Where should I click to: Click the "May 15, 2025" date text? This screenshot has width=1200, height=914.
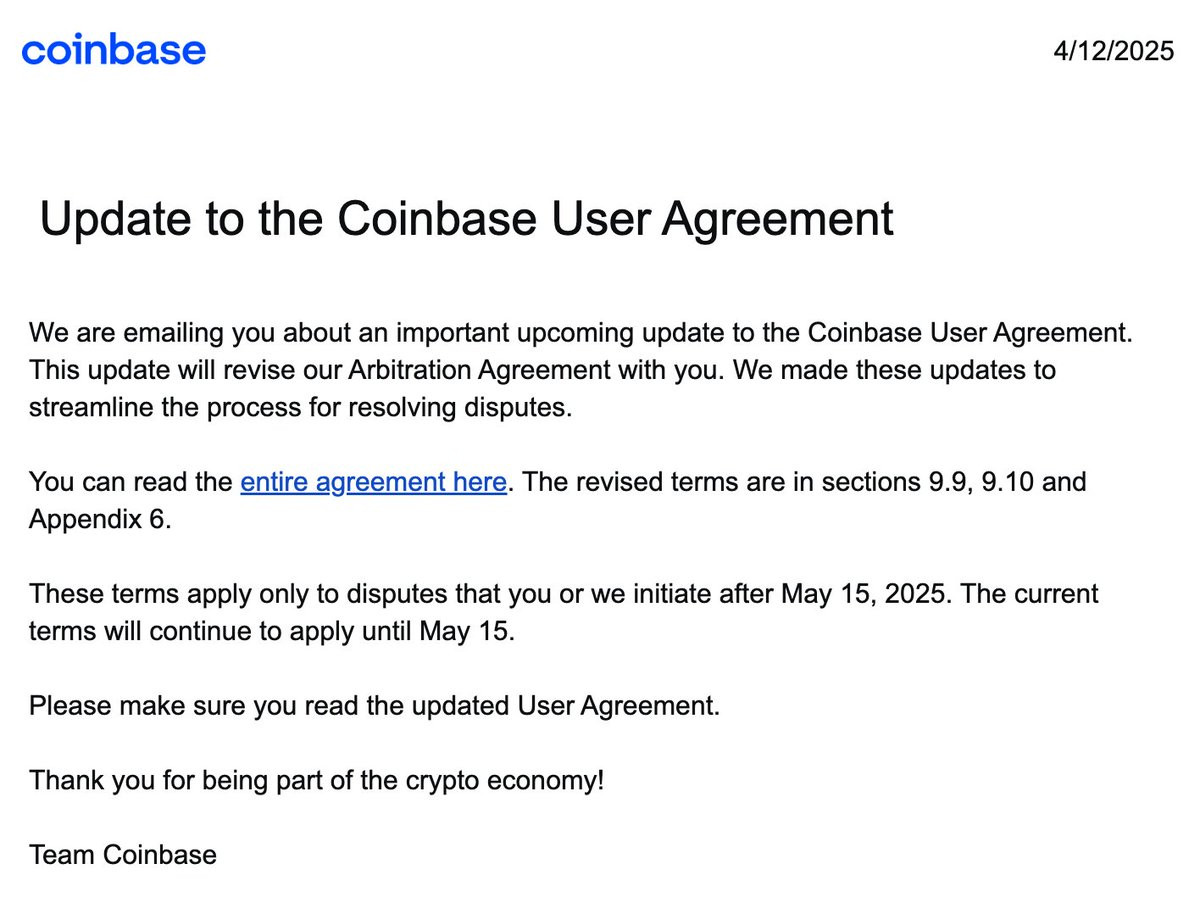point(864,594)
